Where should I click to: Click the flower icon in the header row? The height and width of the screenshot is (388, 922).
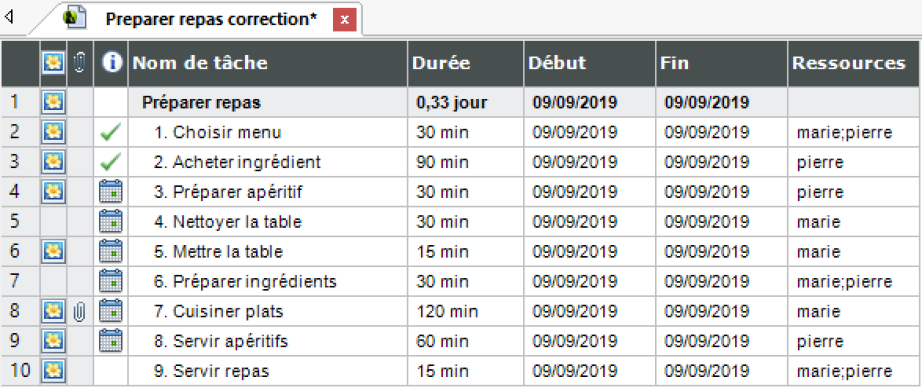pos(54,63)
